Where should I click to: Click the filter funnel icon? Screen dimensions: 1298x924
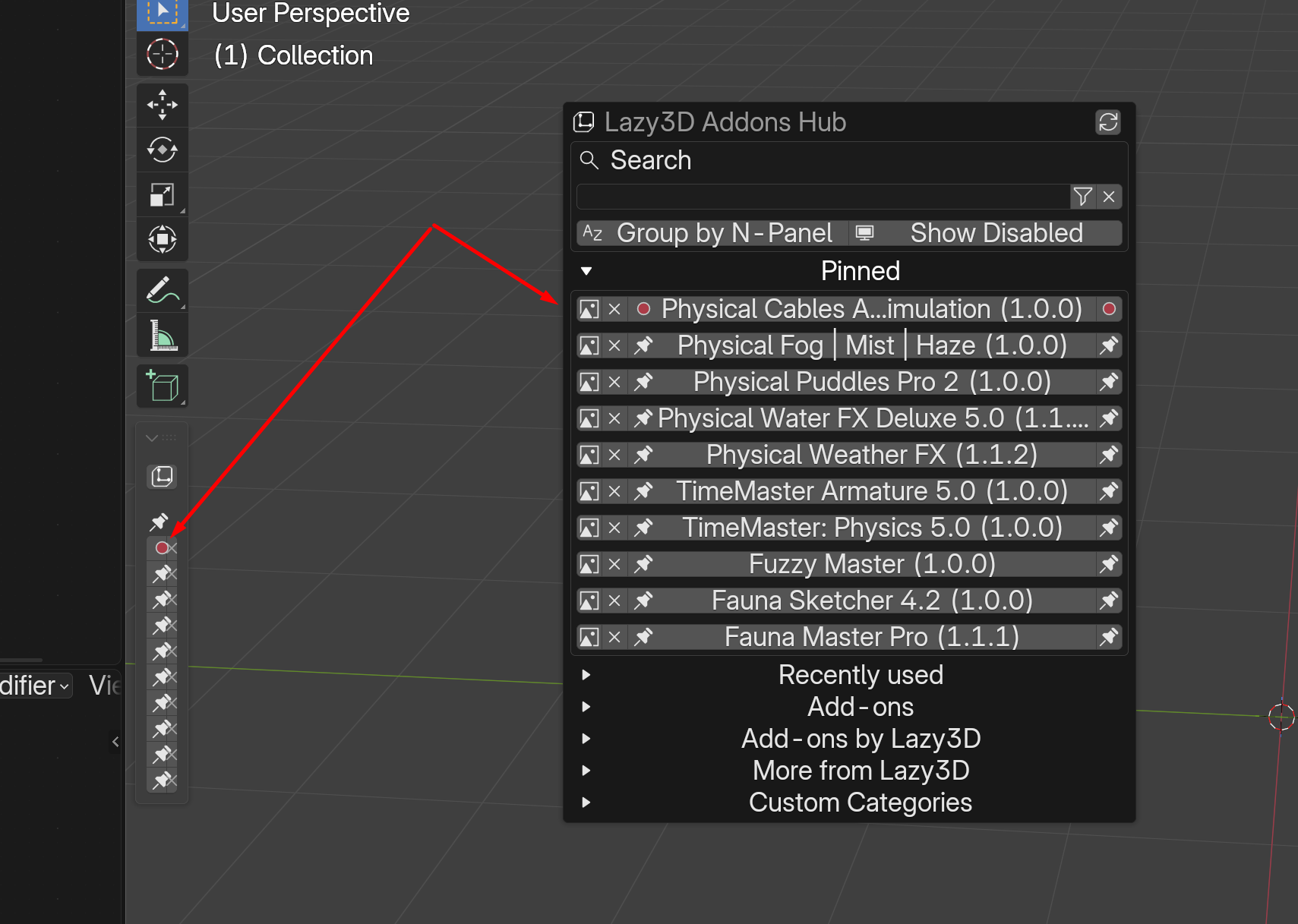1083,197
